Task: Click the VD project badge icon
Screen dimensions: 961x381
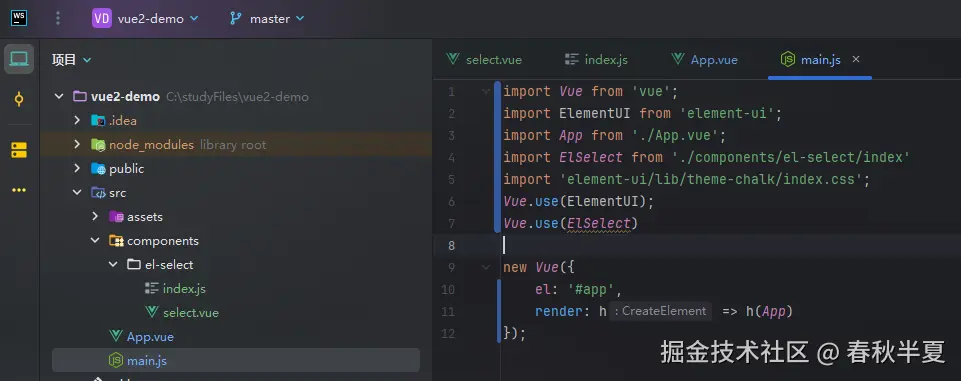Action: point(102,18)
